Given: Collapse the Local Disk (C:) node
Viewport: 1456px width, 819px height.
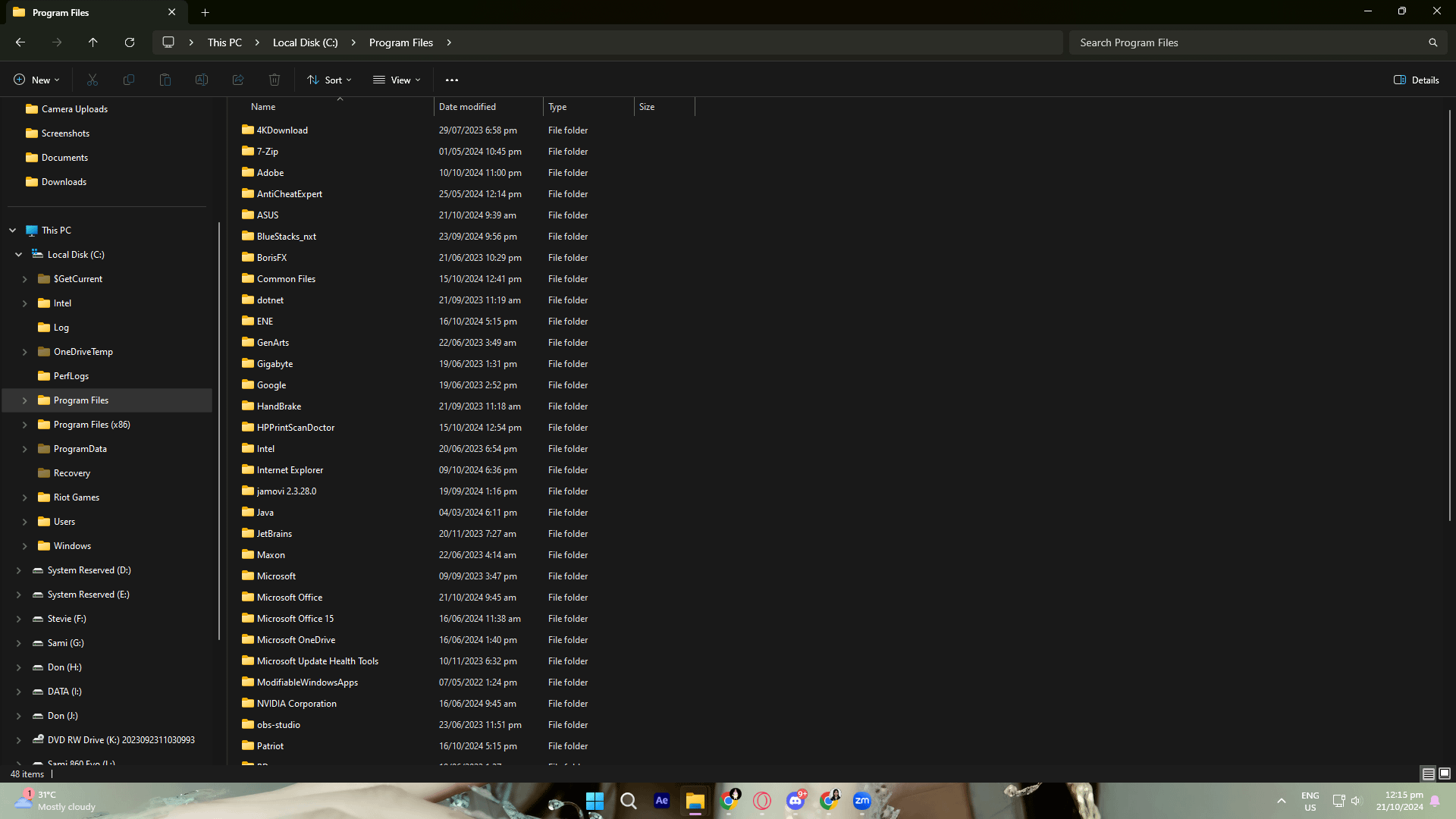Looking at the screenshot, I should tap(19, 255).
